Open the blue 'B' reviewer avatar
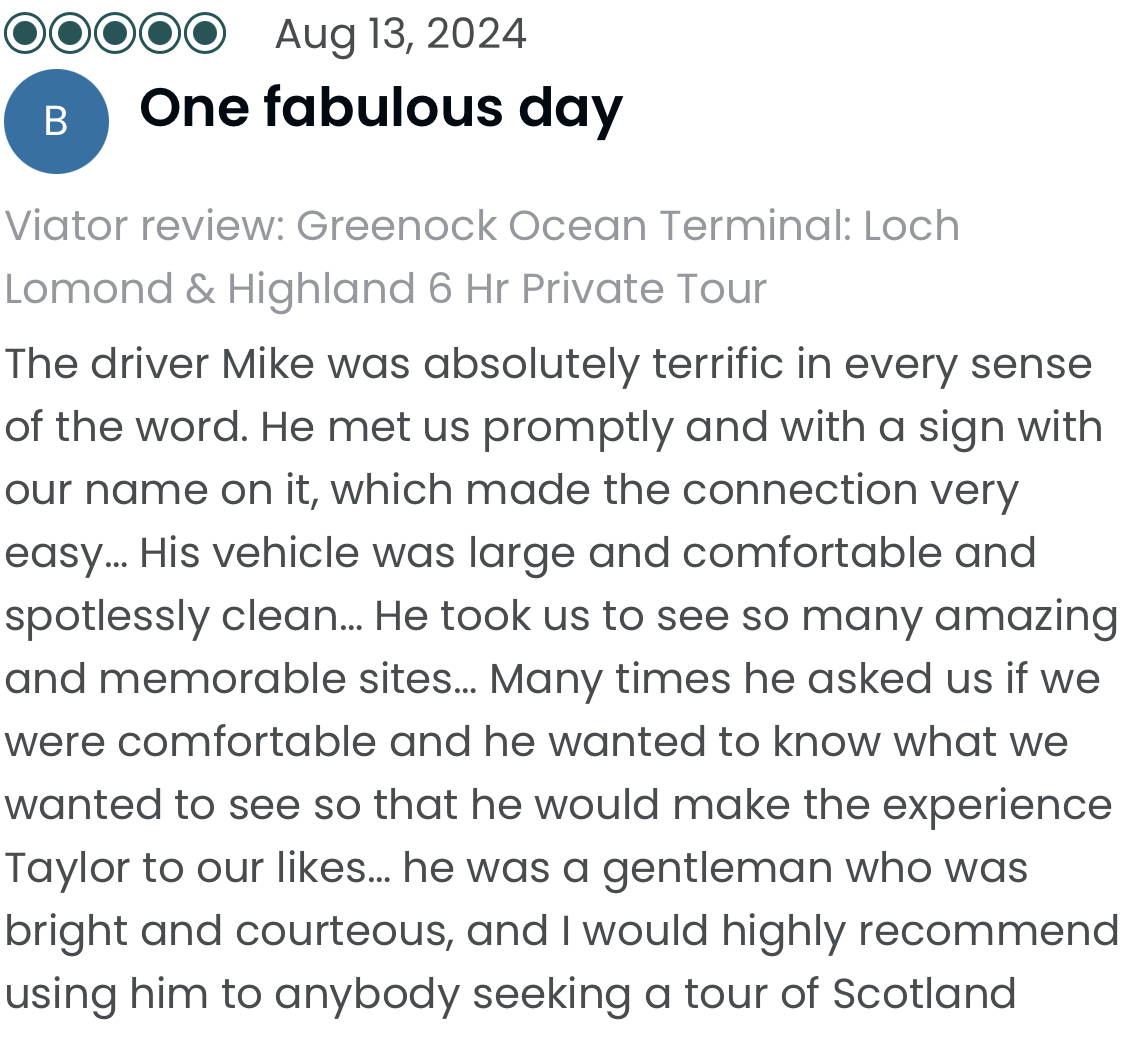Viewport: 1131px width, 1038px height. click(56, 121)
